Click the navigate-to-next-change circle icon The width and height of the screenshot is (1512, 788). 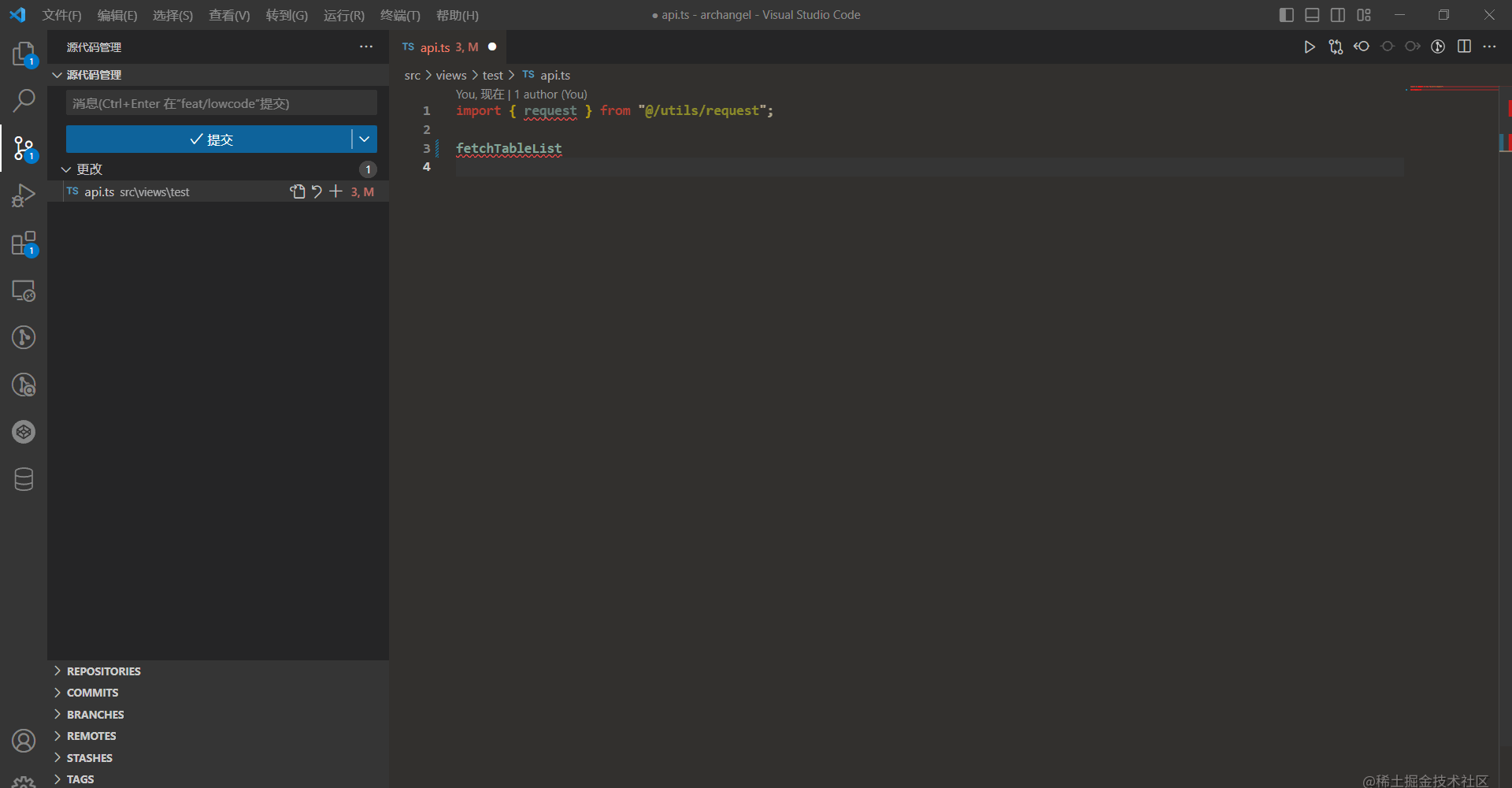click(x=1413, y=46)
